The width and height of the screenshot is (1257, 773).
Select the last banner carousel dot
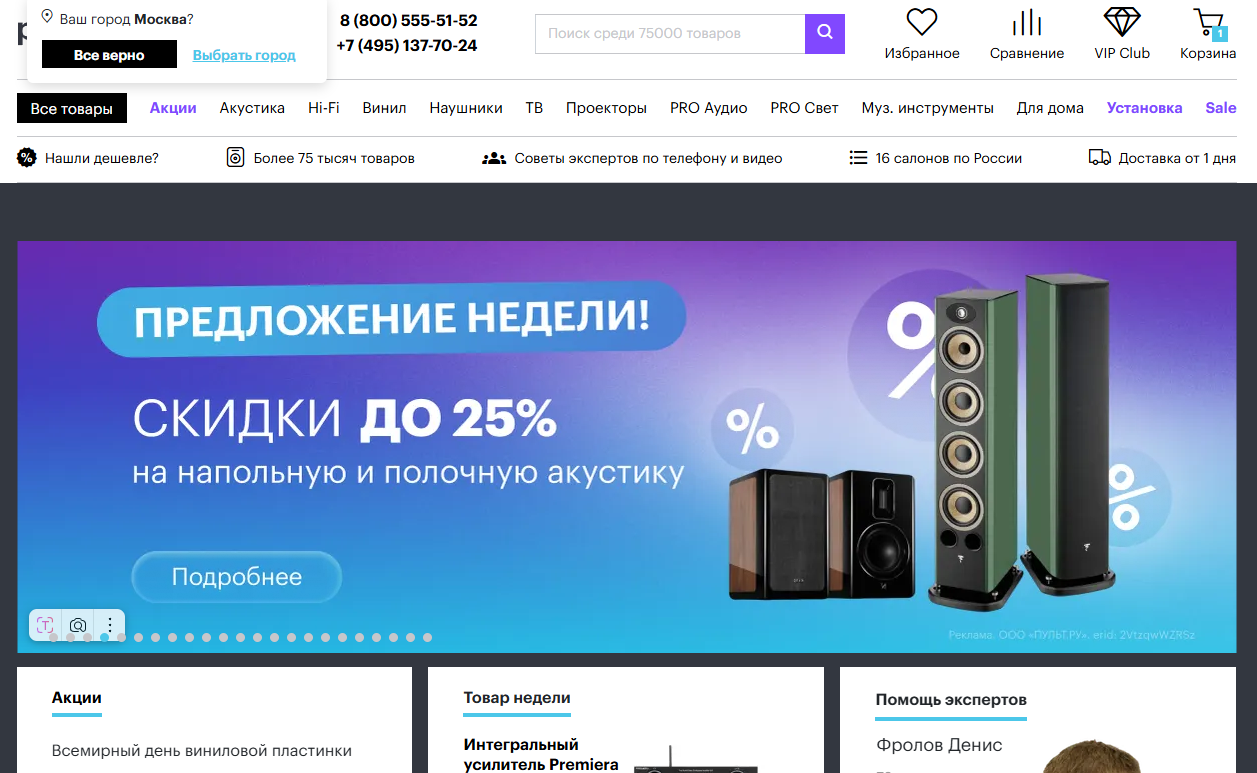(x=427, y=637)
